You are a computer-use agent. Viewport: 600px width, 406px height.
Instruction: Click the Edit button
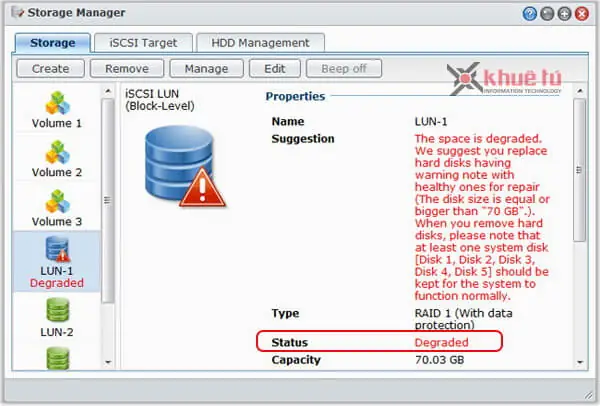pos(275,68)
